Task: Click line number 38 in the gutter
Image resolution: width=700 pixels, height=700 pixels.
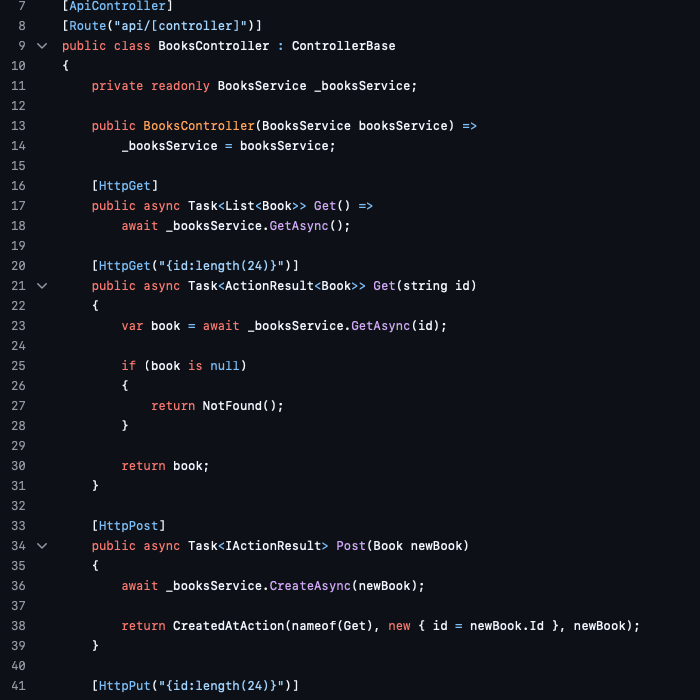Action: (18, 626)
